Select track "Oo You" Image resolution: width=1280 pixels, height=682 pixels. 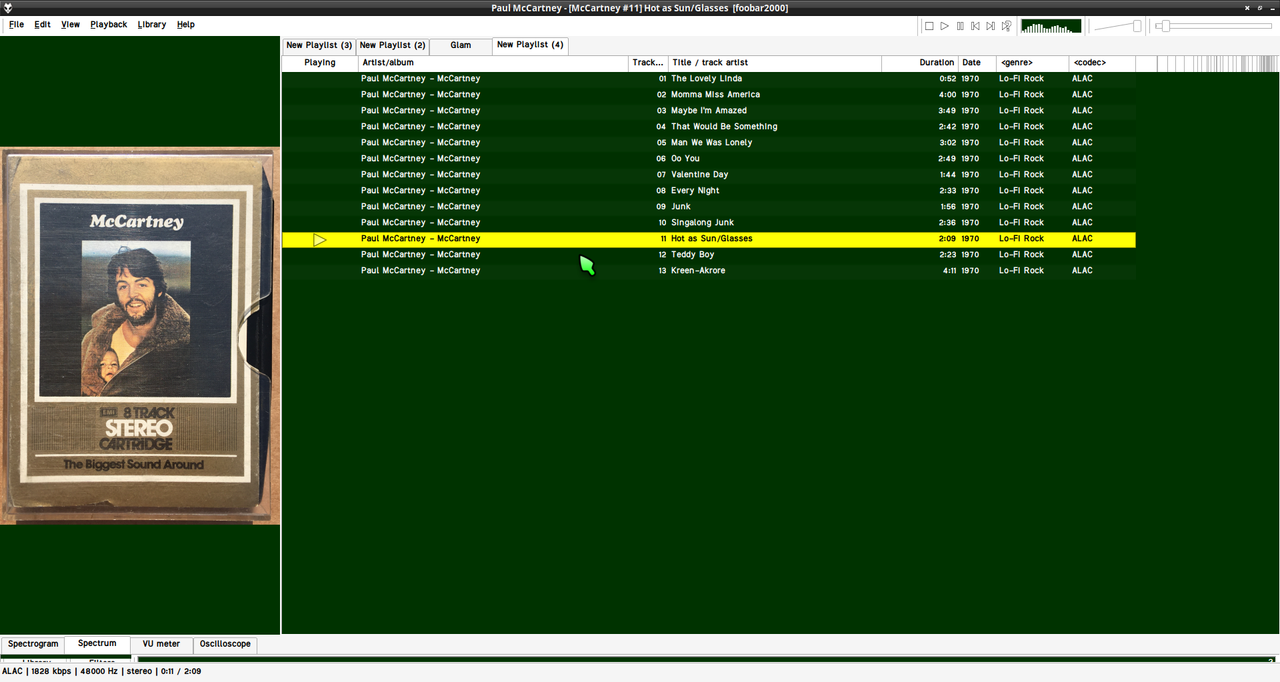coord(709,158)
